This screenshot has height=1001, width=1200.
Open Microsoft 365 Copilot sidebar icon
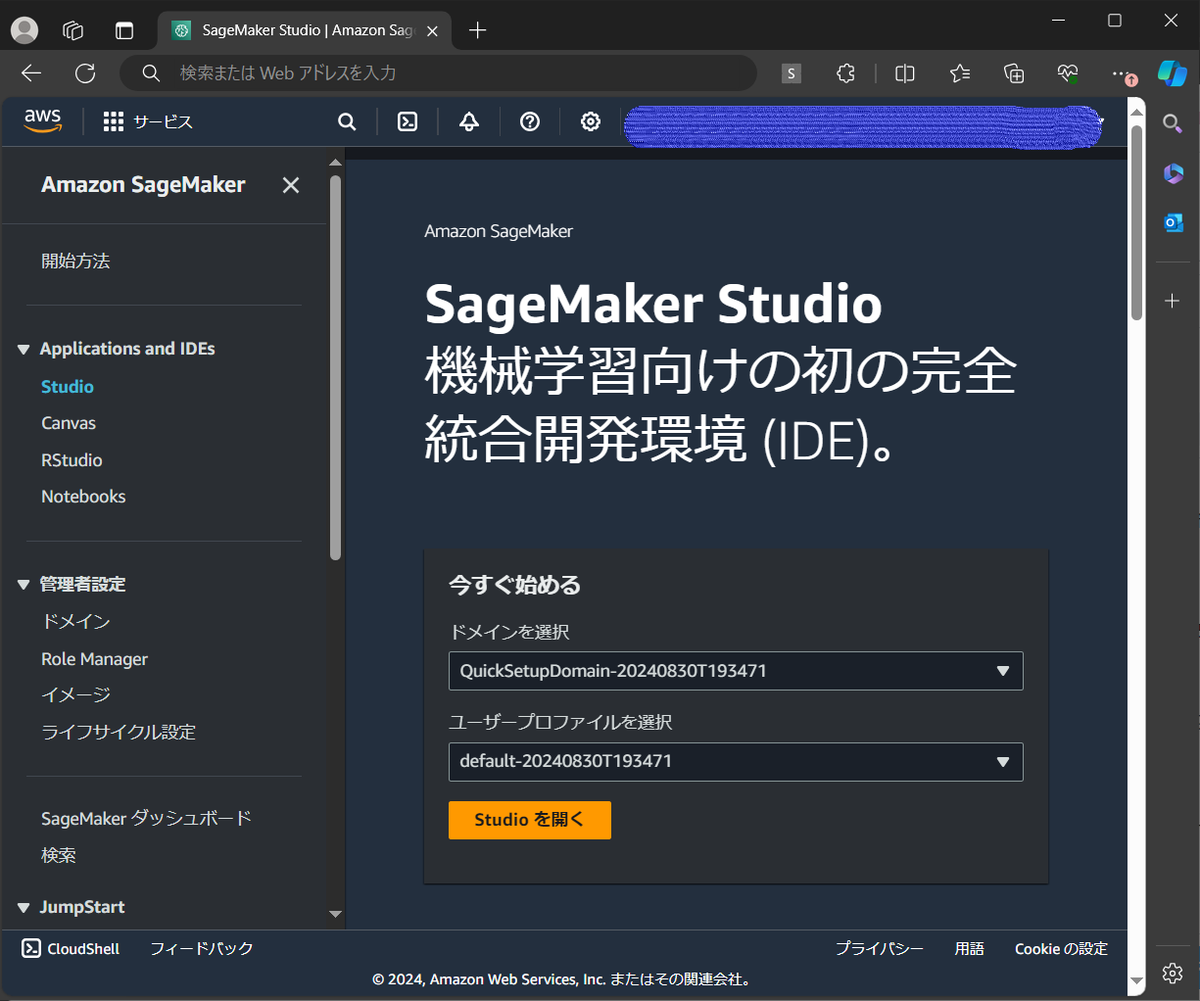click(1173, 173)
